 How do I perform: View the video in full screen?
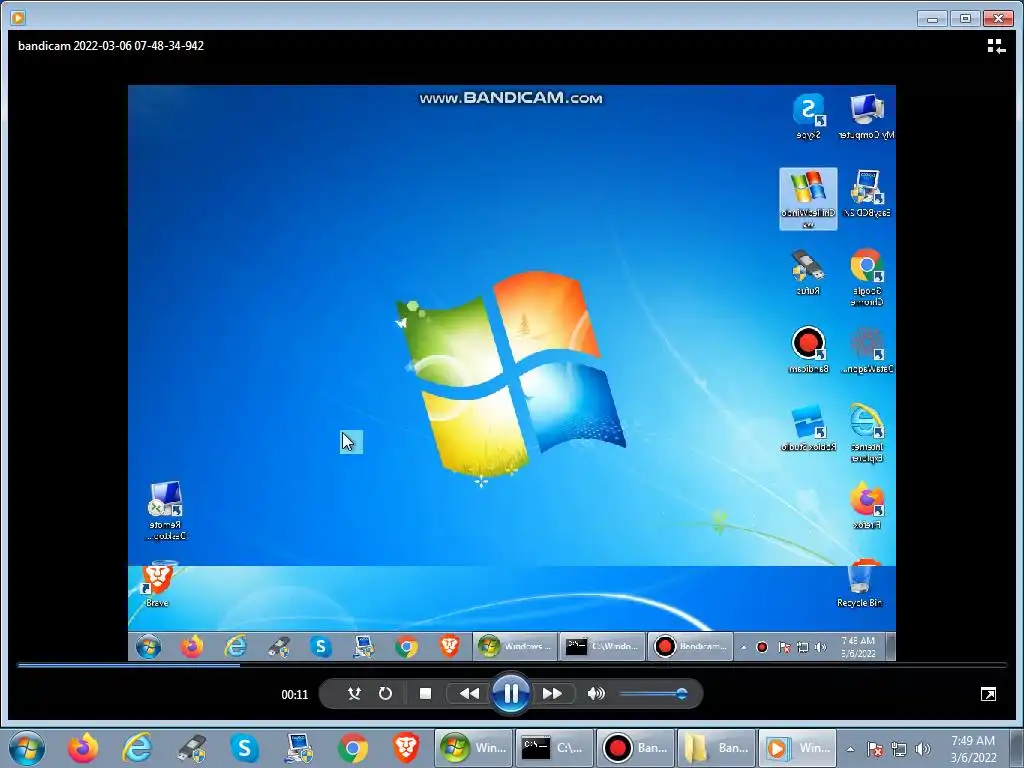[x=988, y=694]
